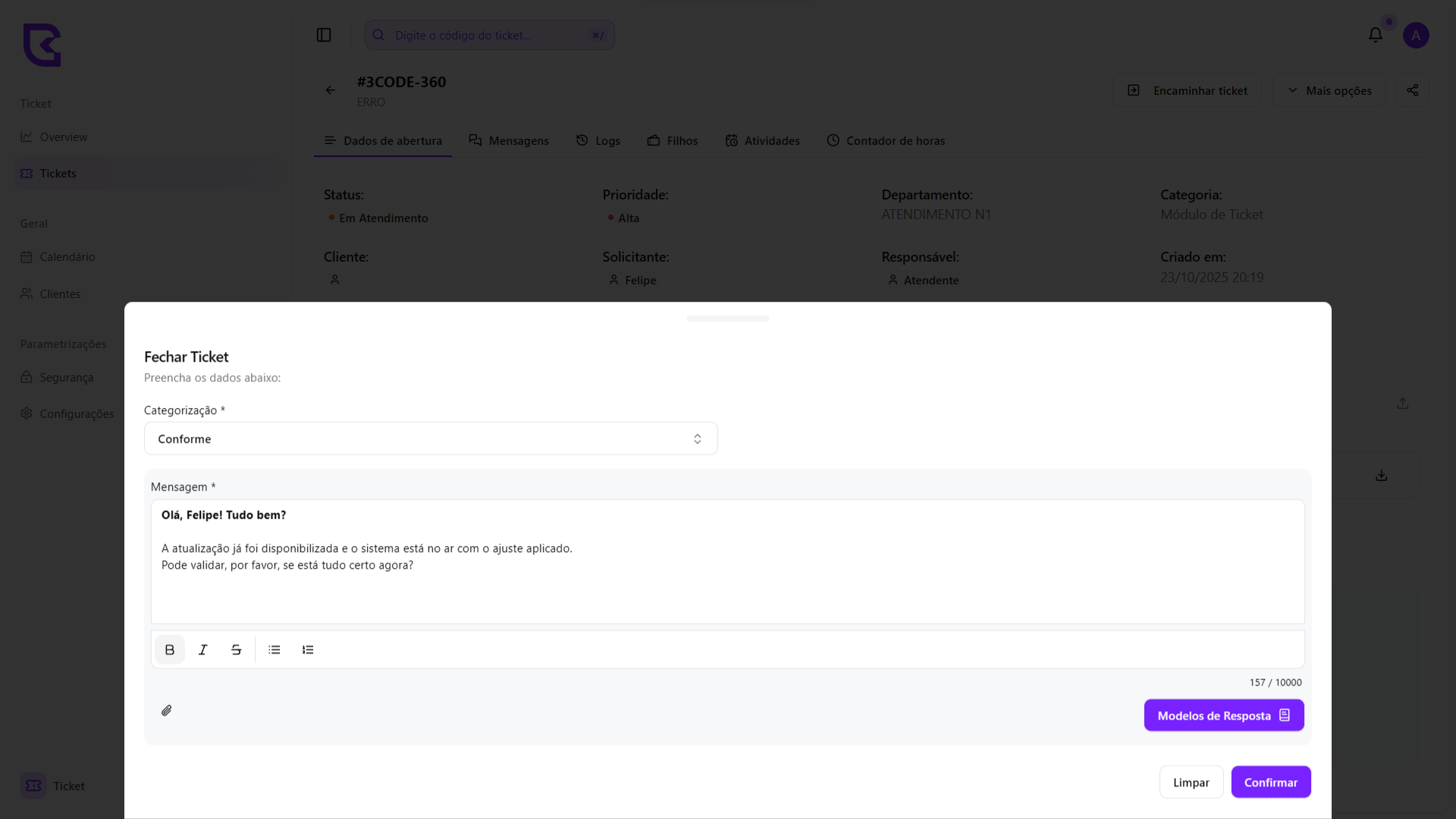This screenshot has width=1456, height=819.
Task: Open the notifications bell
Action: [x=1375, y=35]
